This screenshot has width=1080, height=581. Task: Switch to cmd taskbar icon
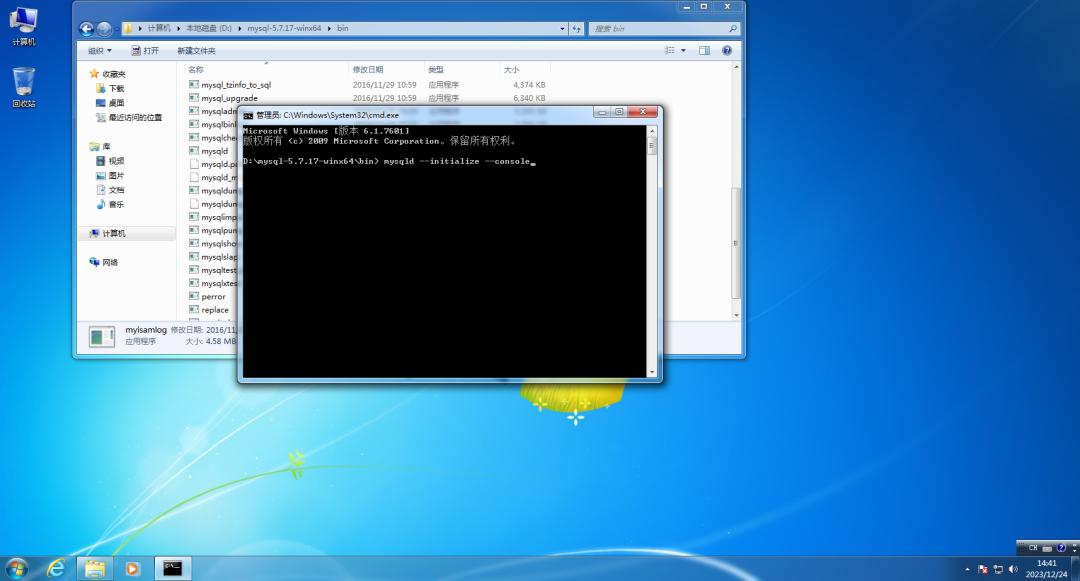tap(172, 569)
